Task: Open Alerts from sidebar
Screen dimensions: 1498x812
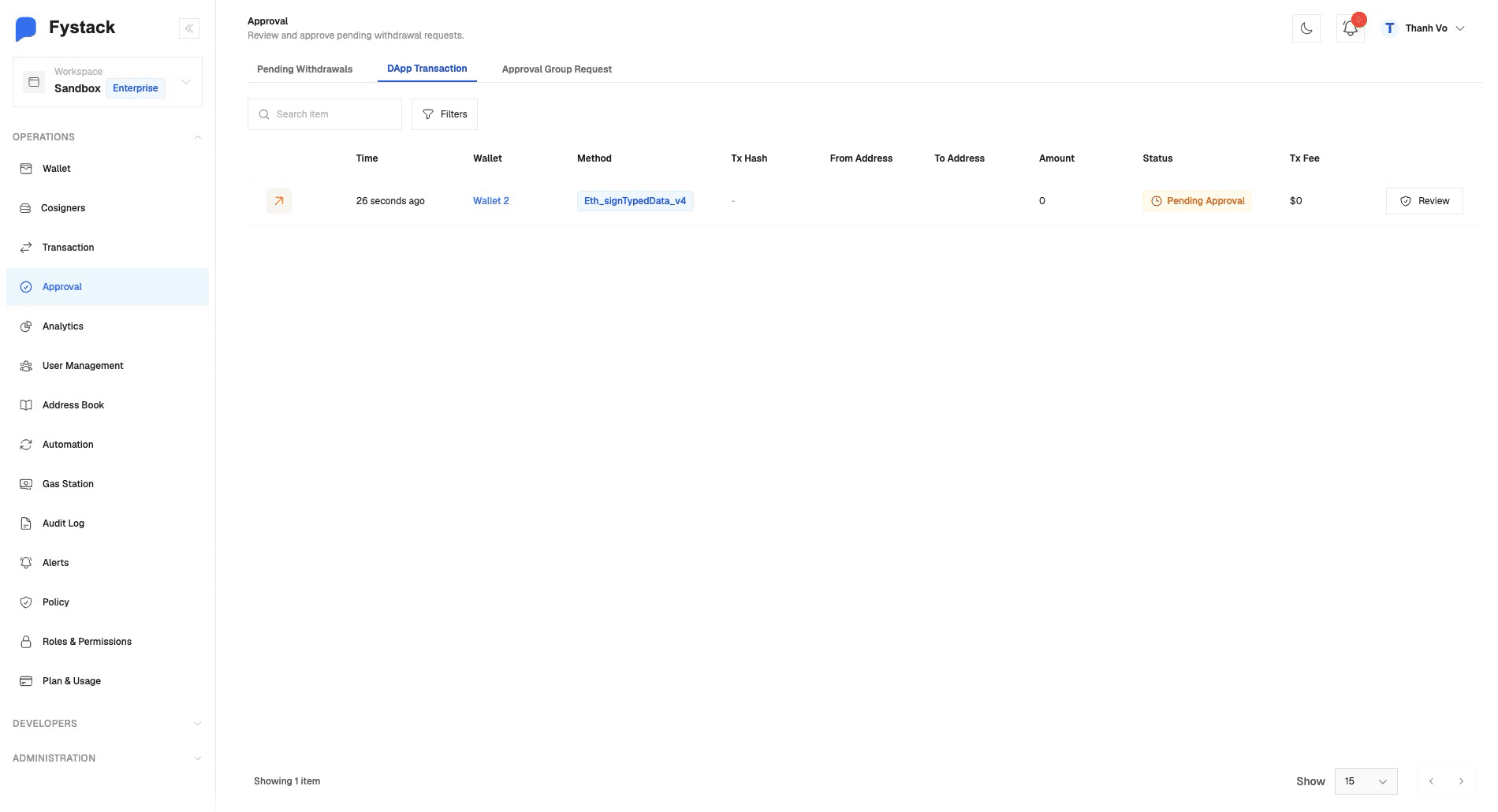Action: coord(107,563)
